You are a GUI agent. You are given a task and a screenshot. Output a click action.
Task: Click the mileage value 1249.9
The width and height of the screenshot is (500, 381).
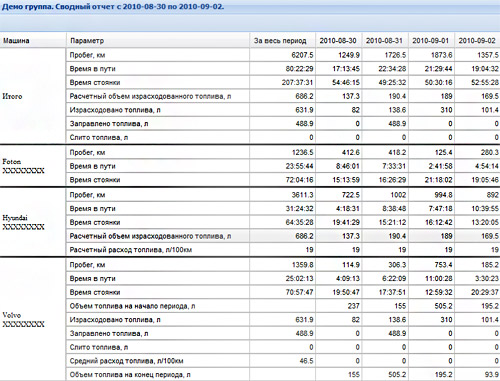[x=349, y=55]
